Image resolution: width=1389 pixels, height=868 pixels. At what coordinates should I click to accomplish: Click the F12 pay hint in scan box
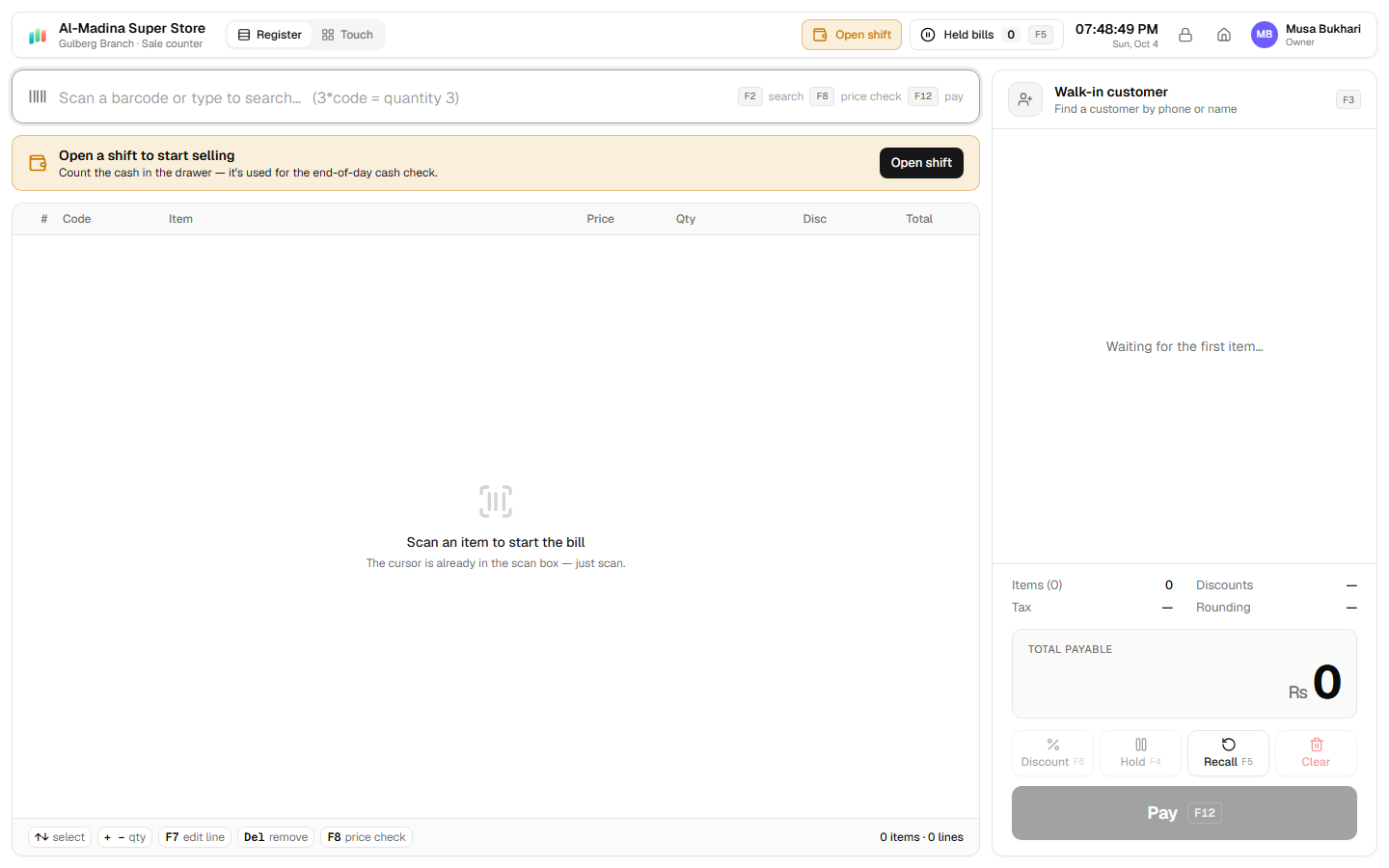pos(936,96)
